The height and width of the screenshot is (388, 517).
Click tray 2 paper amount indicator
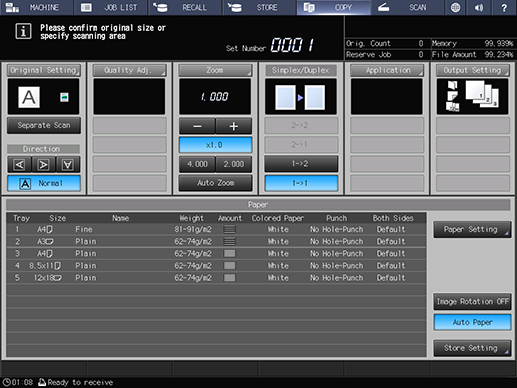230,241
